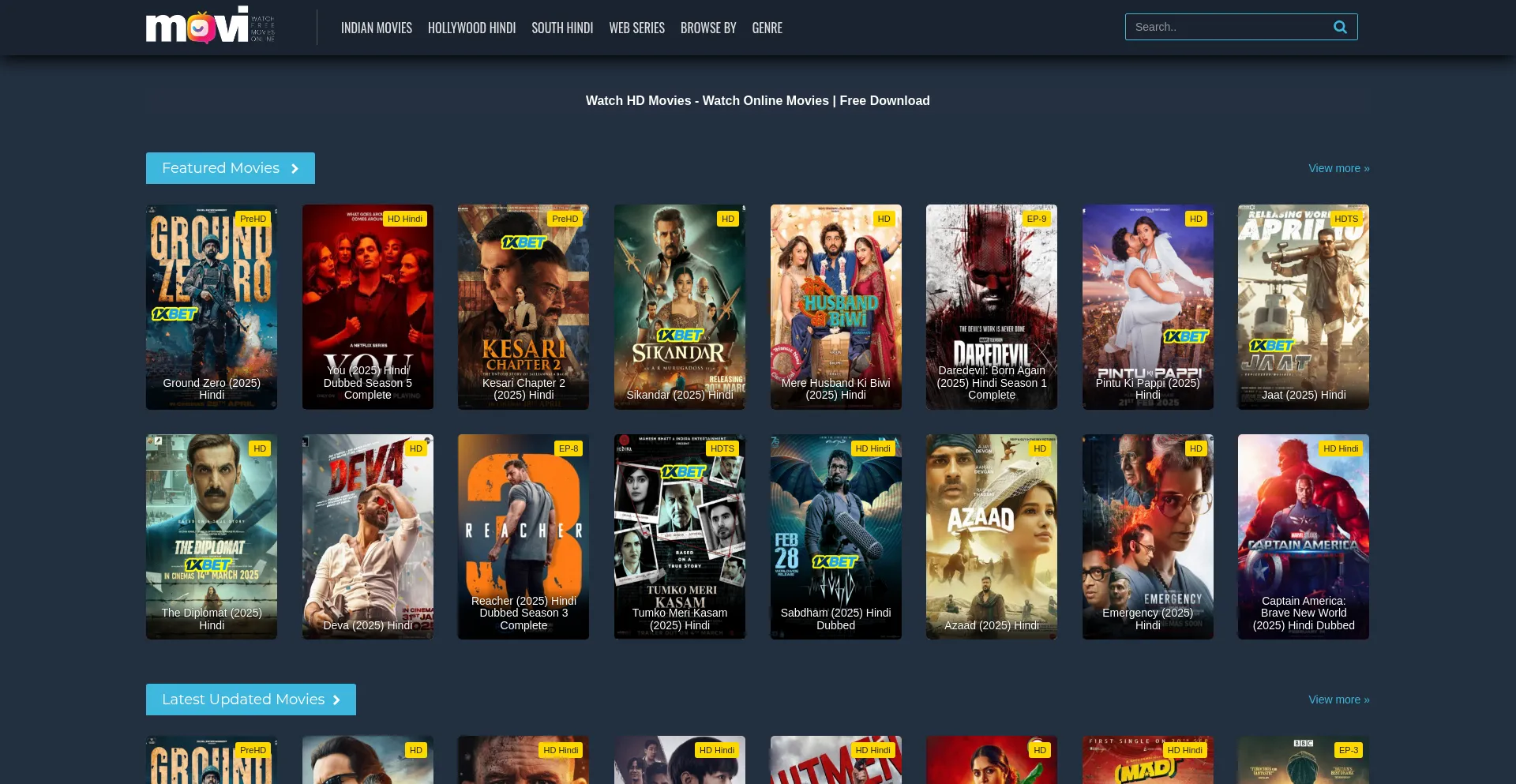Open Deva (2025) Hindi poster

[368, 537]
